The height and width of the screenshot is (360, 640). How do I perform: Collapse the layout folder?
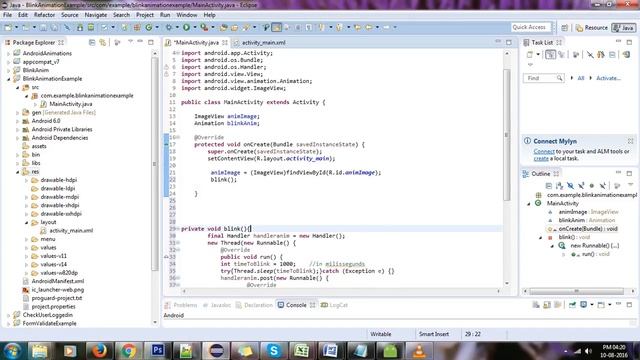pyautogui.click(x=27, y=222)
